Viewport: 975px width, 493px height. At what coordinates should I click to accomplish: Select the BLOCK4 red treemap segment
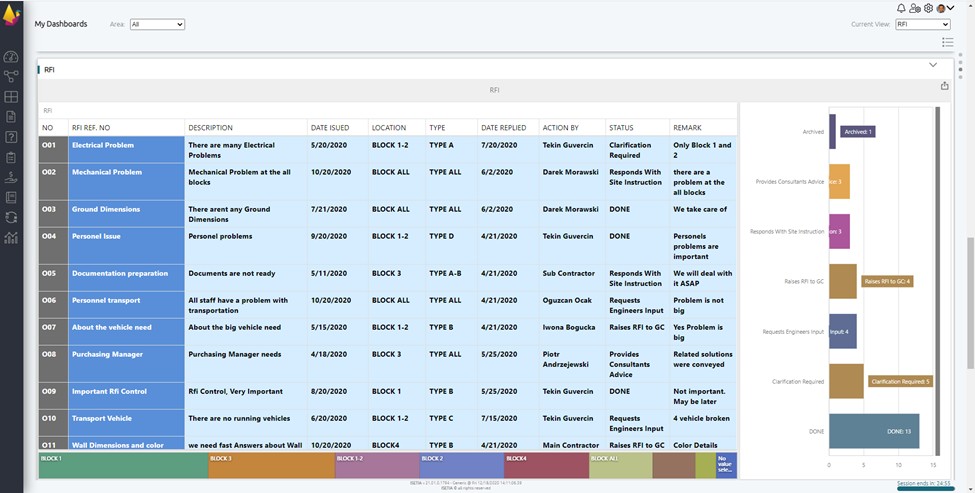pos(547,466)
